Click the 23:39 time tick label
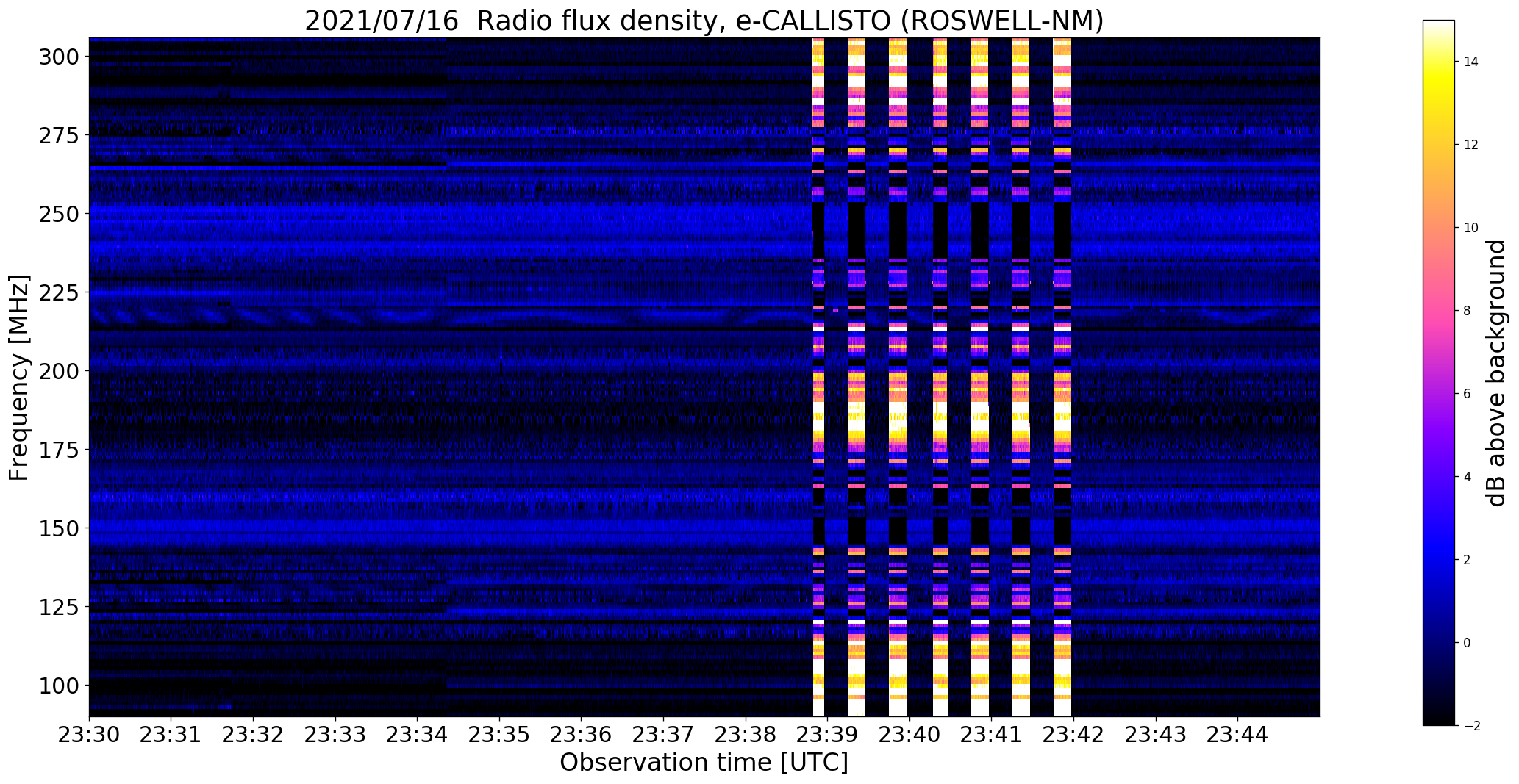The height and width of the screenshot is (784, 1519). tap(828, 735)
